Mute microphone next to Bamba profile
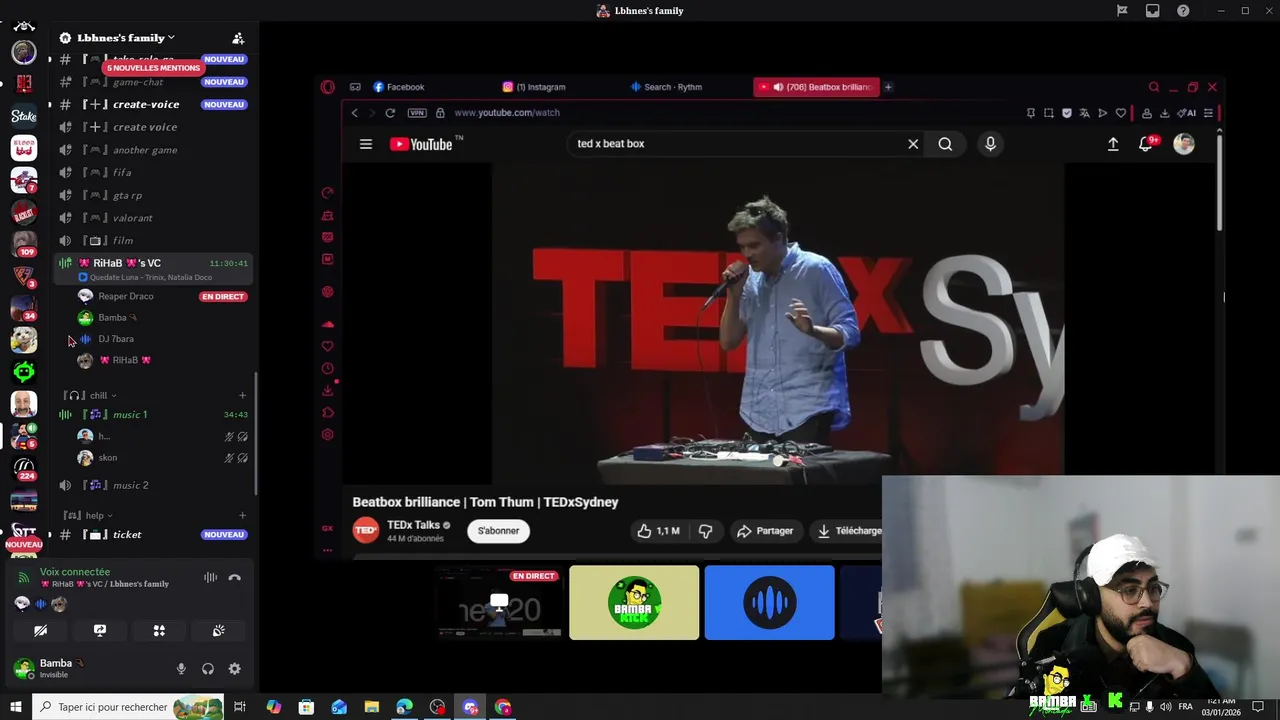This screenshot has height=720, width=1280. [x=181, y=669]
